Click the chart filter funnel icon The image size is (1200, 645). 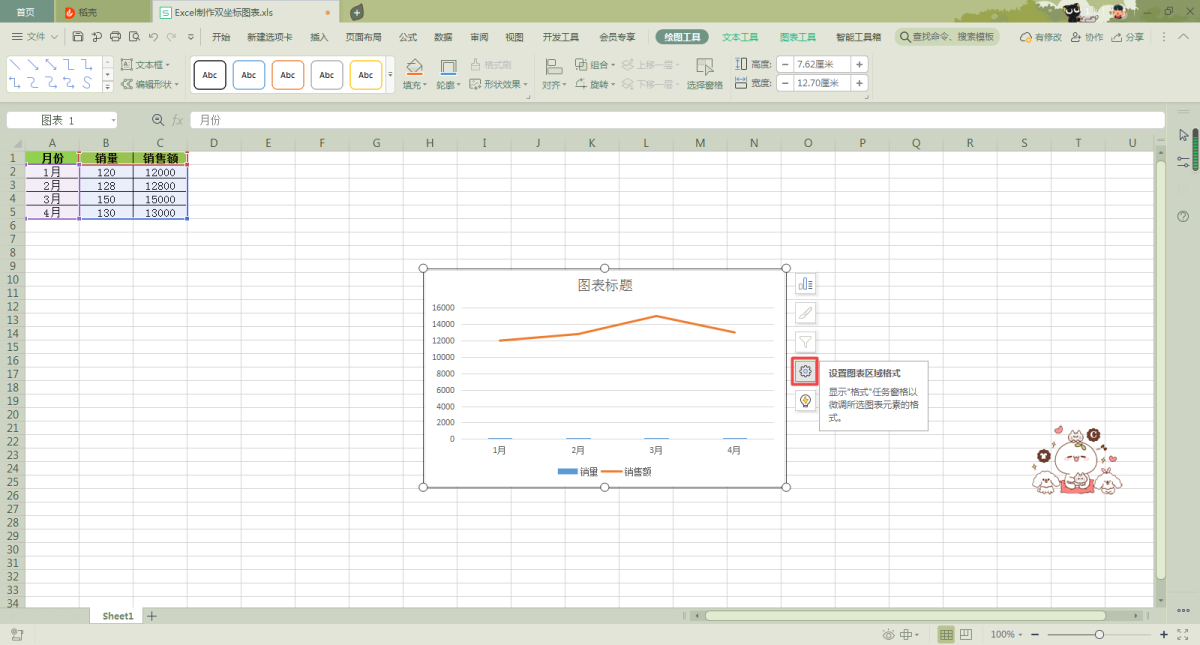pos(806,342)
